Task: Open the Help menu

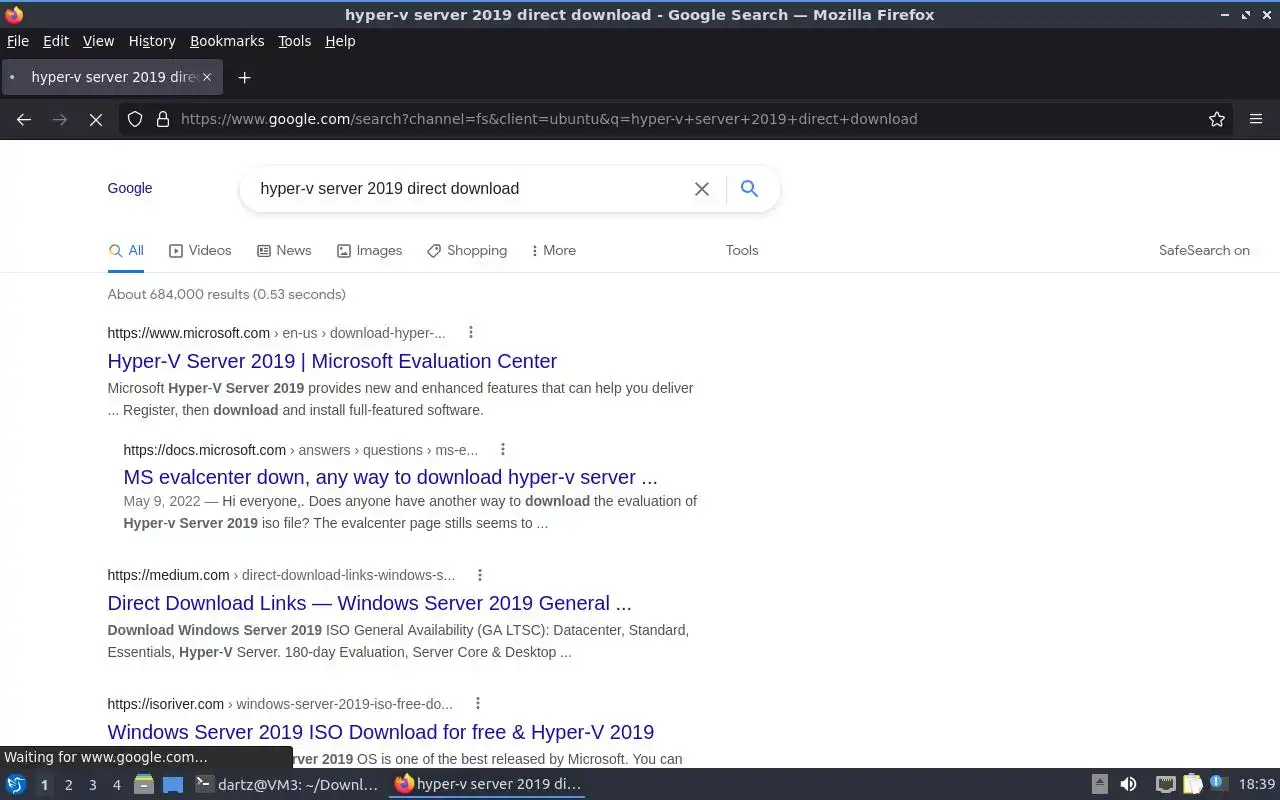Action: coord(340,41)
